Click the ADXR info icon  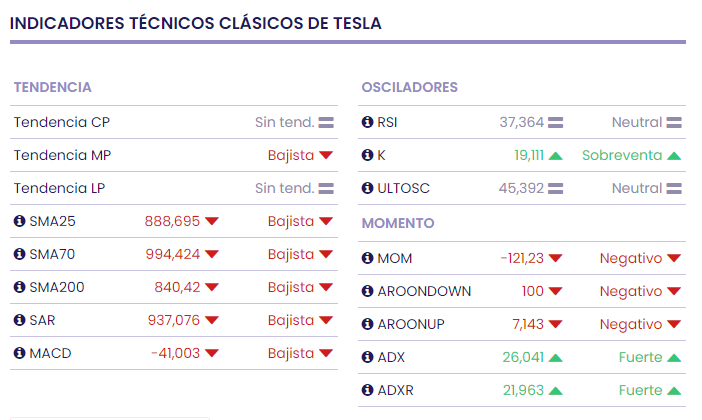click(367, 390)
